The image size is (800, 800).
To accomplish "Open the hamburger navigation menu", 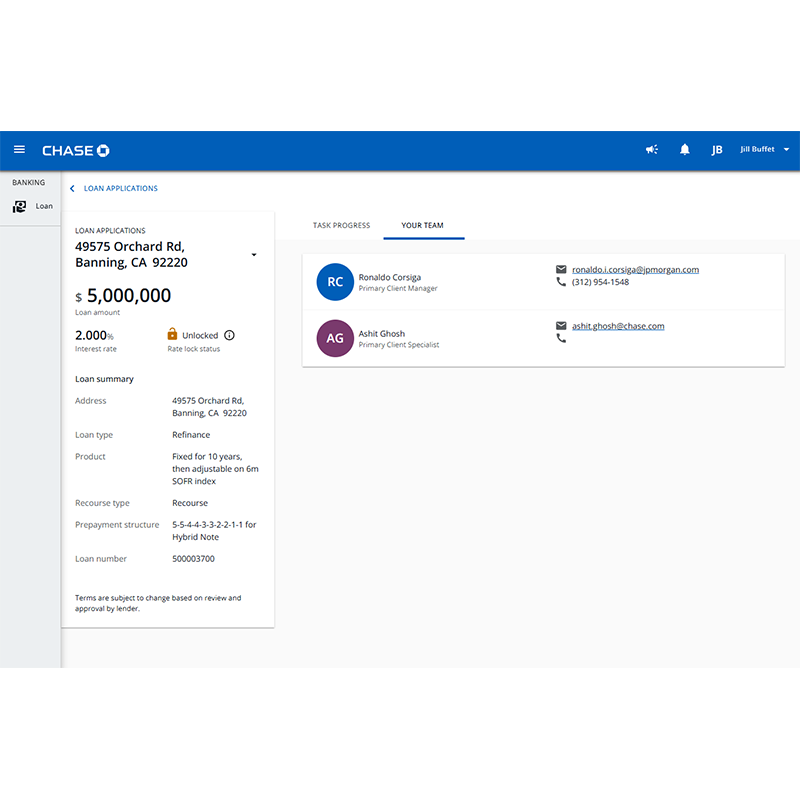I will tap(19, 150).
